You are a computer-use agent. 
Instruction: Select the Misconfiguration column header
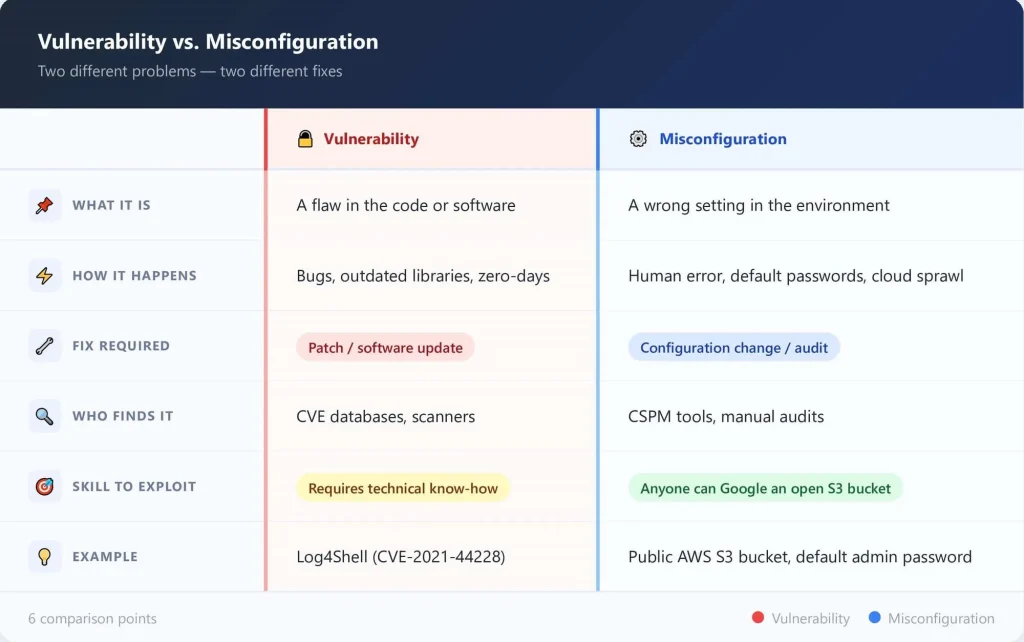[x=722, y=139]
